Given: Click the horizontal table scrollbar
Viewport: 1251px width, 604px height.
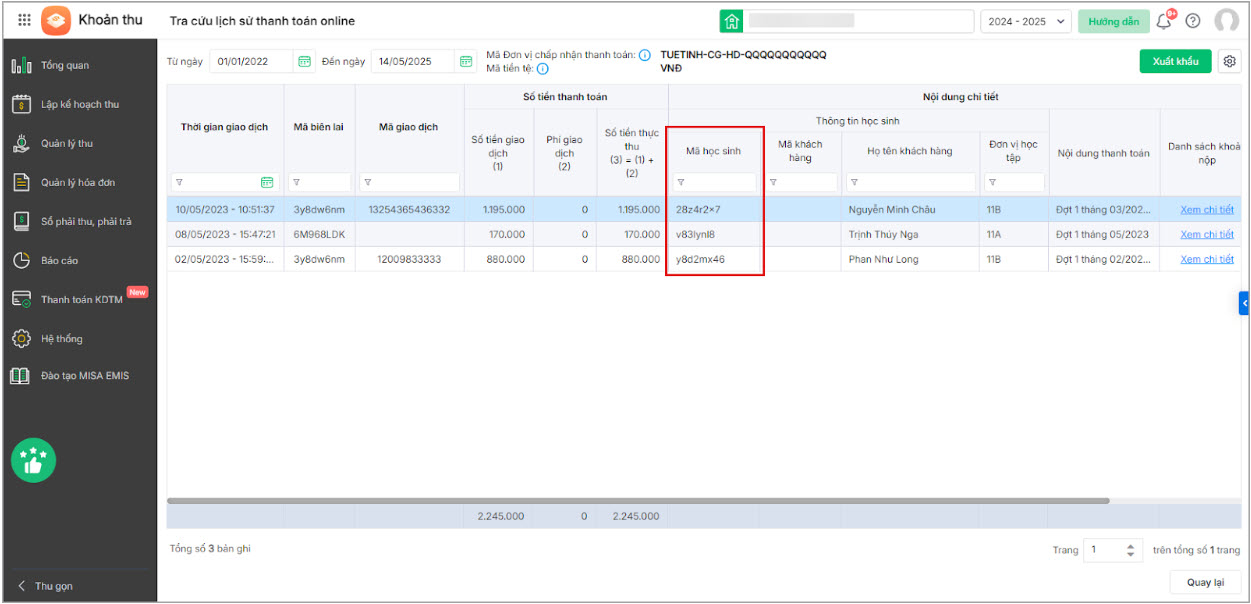Looking at the screenshot, I should click(x=638, y=500).
